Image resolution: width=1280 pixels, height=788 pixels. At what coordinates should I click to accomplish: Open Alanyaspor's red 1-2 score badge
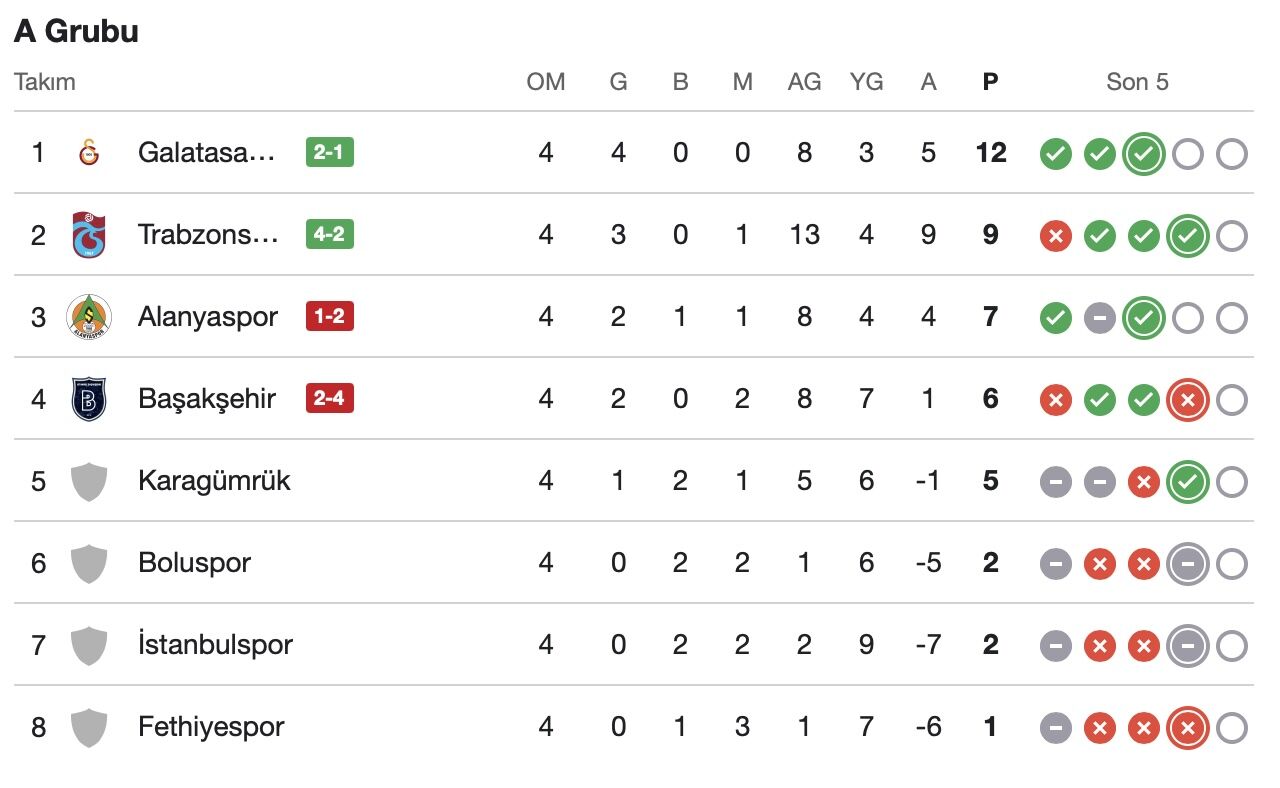[330, 317]
